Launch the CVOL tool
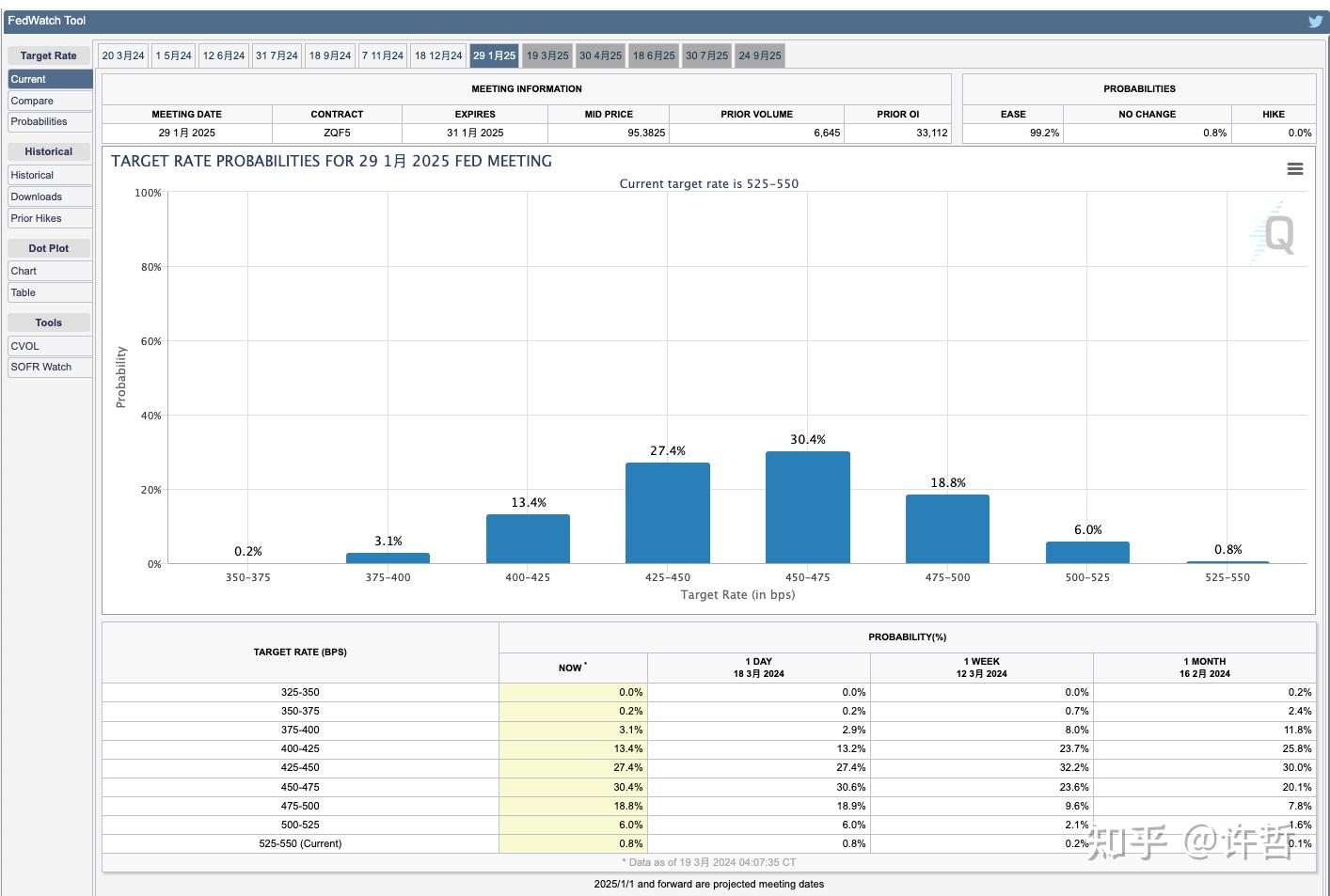The image size is (1330, 896). coord(50,346)
